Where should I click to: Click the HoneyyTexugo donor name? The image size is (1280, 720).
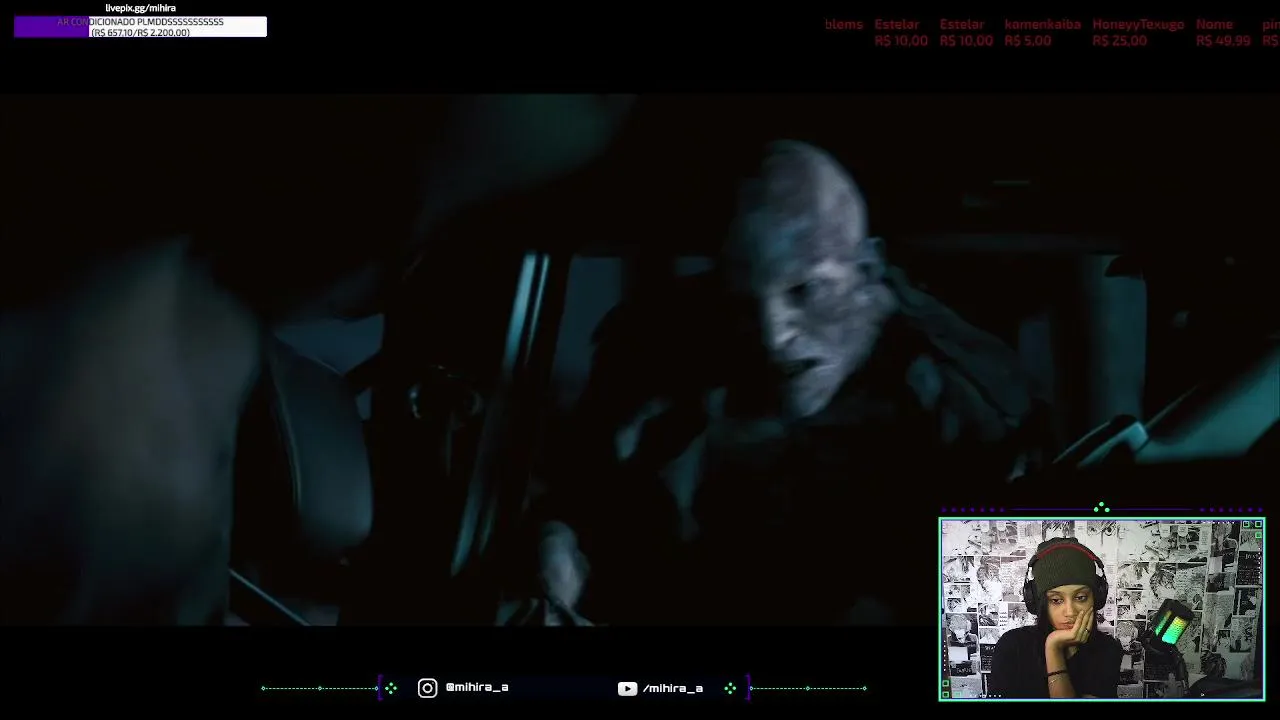[x=1138, y=24]
